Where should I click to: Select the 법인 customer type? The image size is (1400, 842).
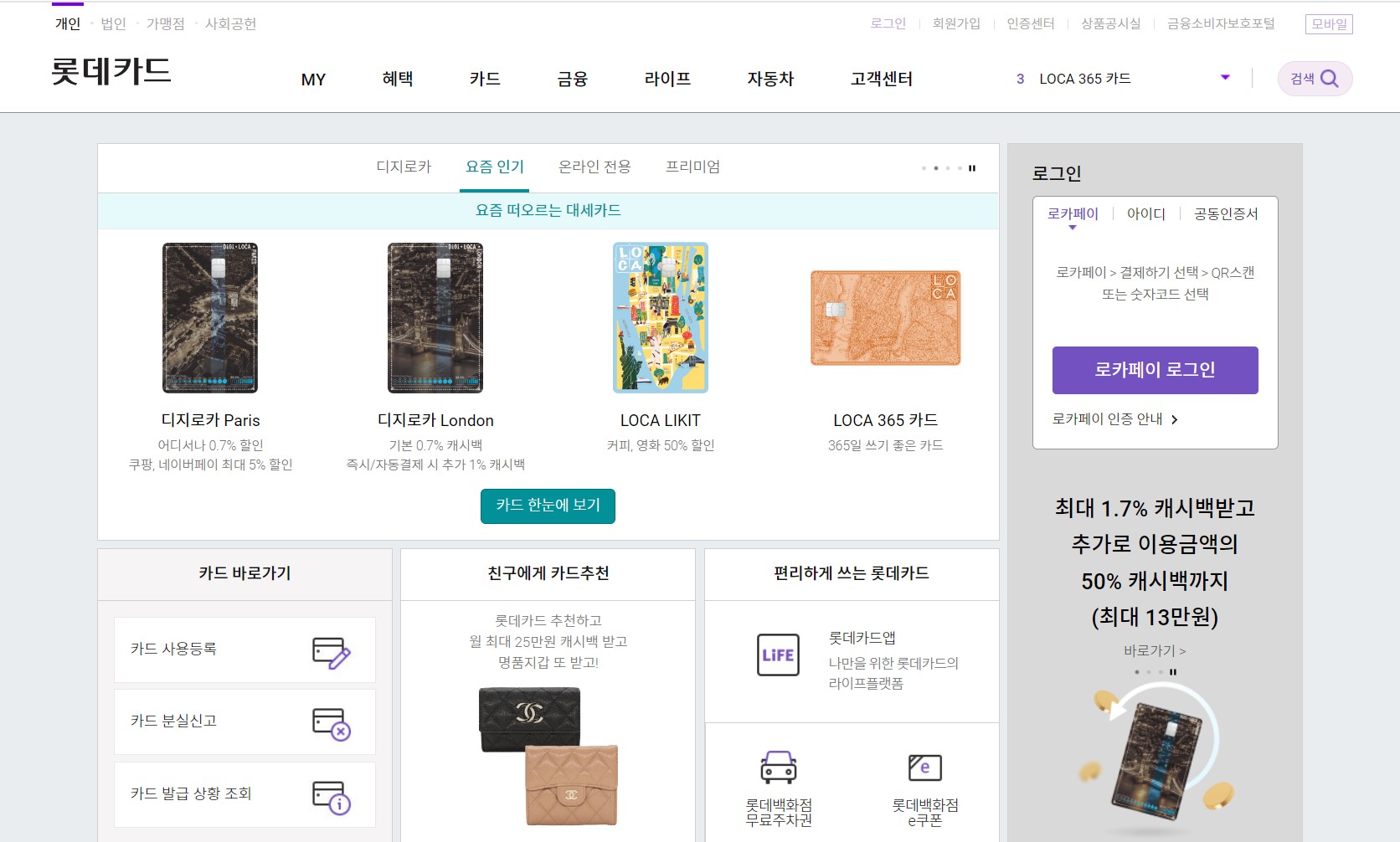tap(113, 23)
